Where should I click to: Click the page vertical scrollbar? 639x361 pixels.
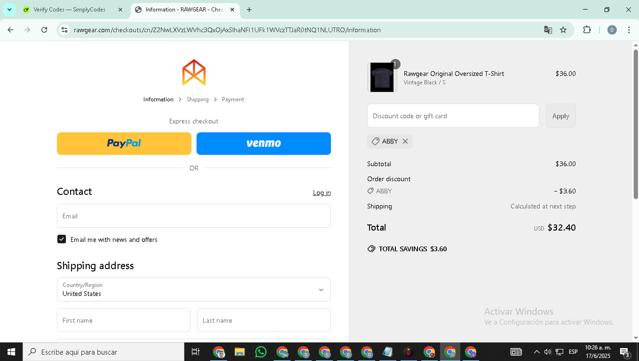635,124
